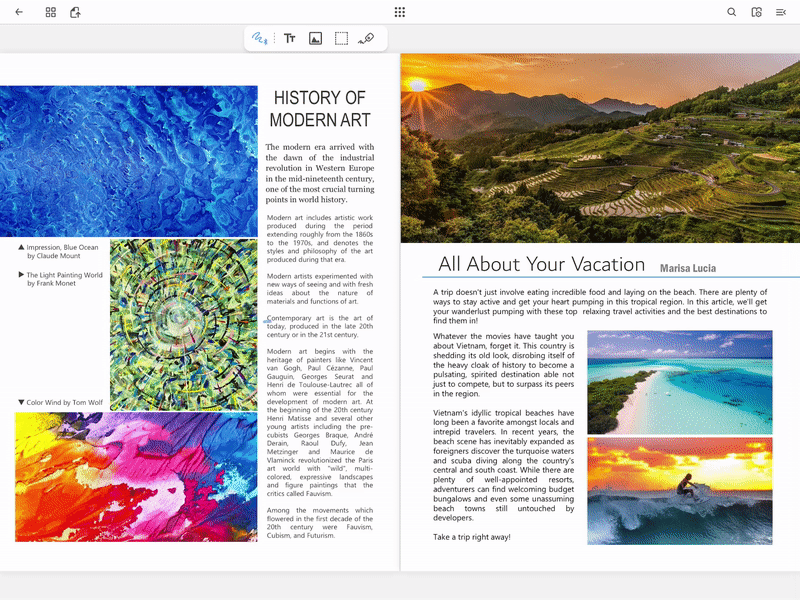Click the share document icon
This screenshot has width=800, height=600.
[x=76, y=12]
